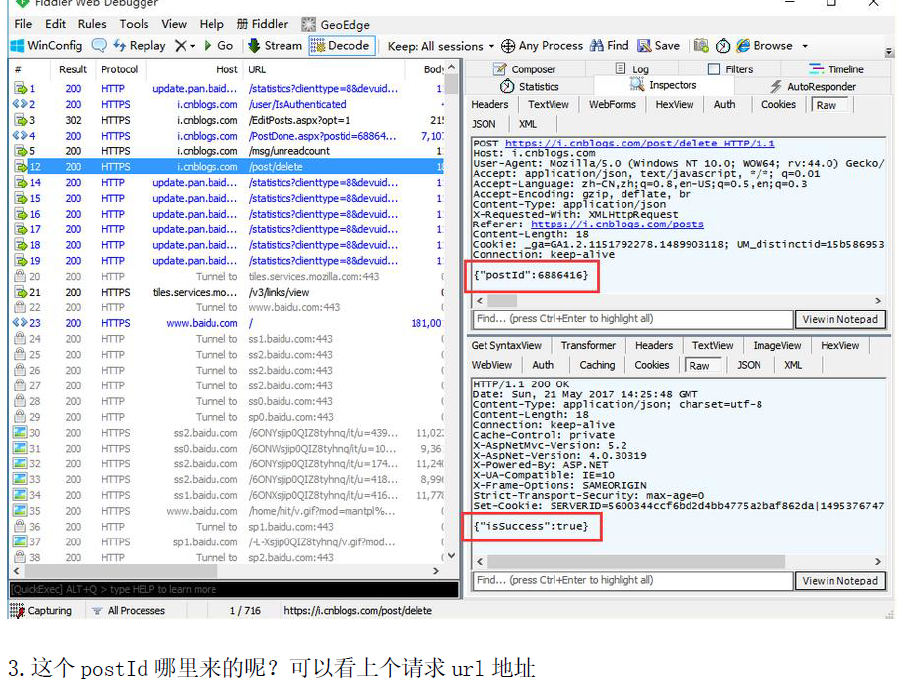Click the comment speech bubble icon
Image resolution: width=922 pixels, height=694 pixels.
[x=99, y=45]
